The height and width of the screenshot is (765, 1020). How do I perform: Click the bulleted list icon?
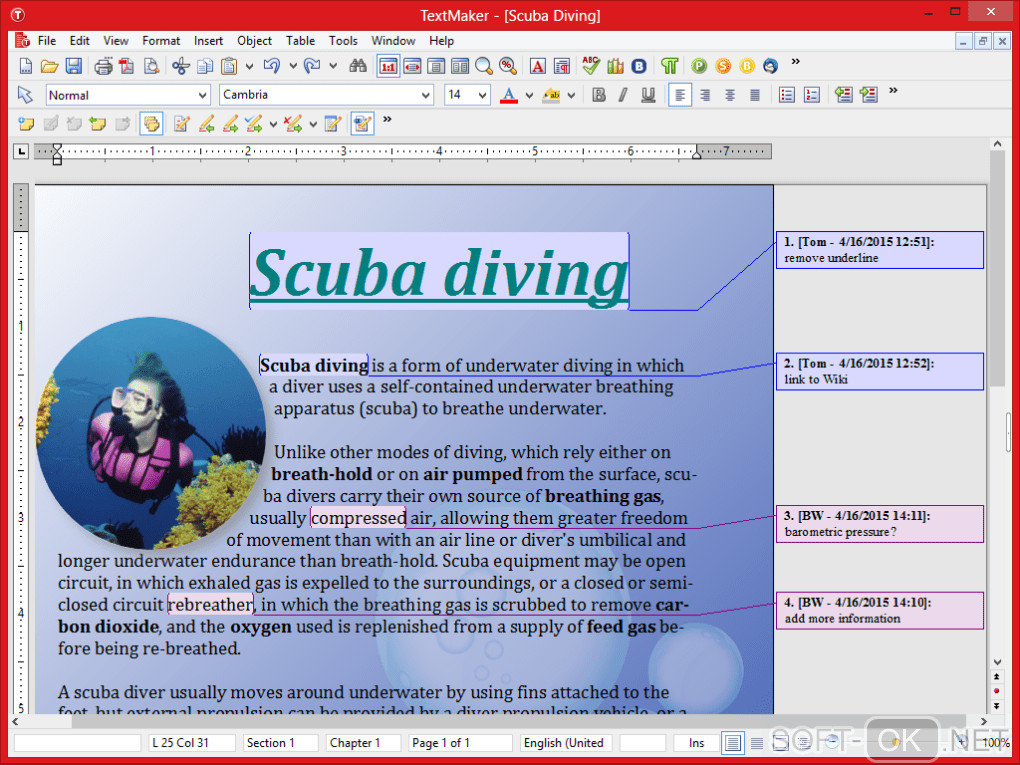[787, 95]
